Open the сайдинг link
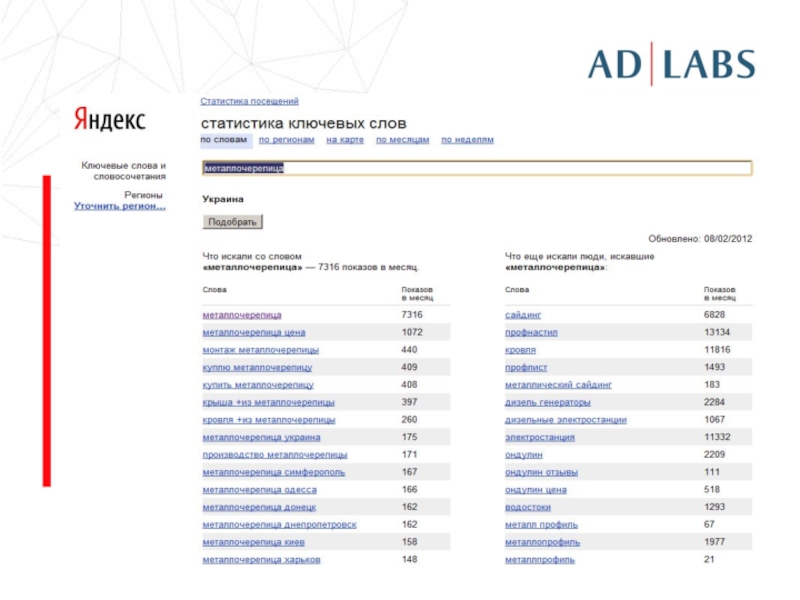 pyautogui.click(x=523, y=315)
